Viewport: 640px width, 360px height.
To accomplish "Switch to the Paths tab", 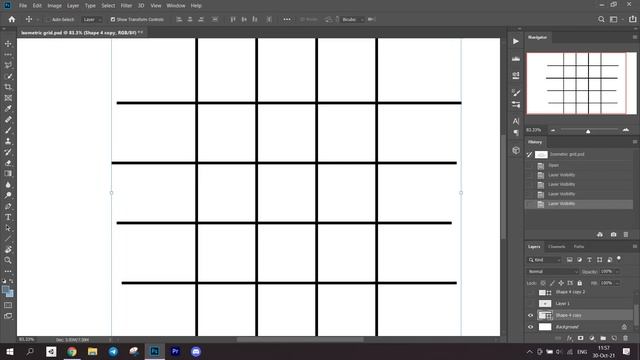I will [579, 247].
